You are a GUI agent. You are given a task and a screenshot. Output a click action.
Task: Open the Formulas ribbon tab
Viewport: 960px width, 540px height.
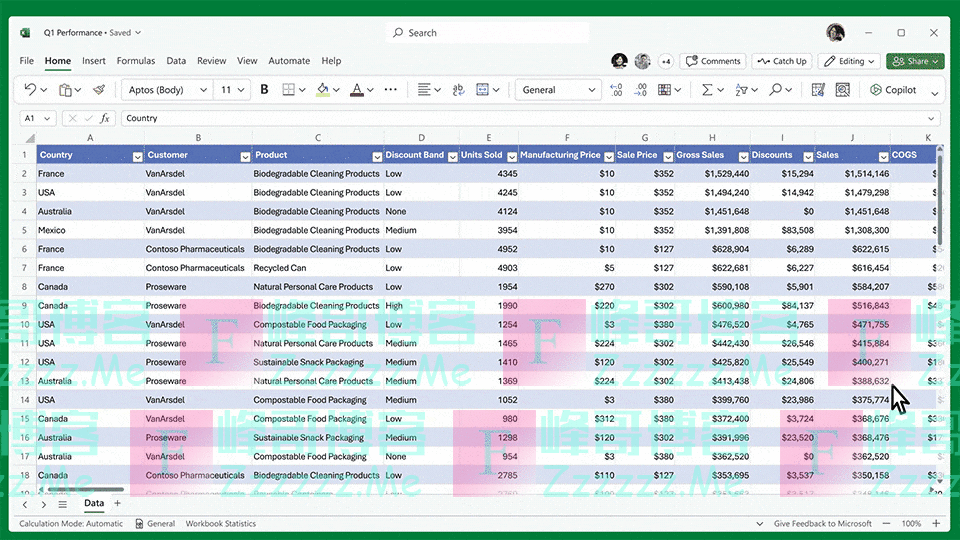point(136,61)
